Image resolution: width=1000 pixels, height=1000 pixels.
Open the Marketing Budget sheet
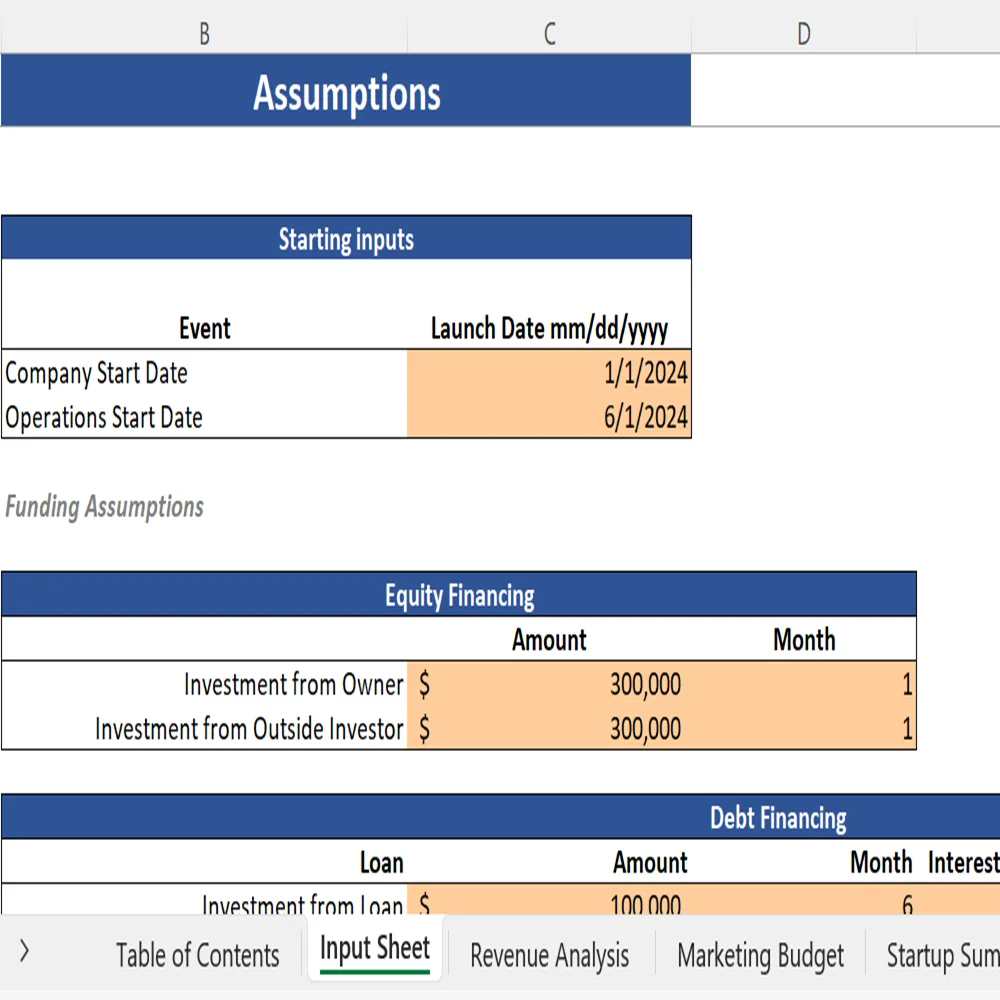coord(760,954)
